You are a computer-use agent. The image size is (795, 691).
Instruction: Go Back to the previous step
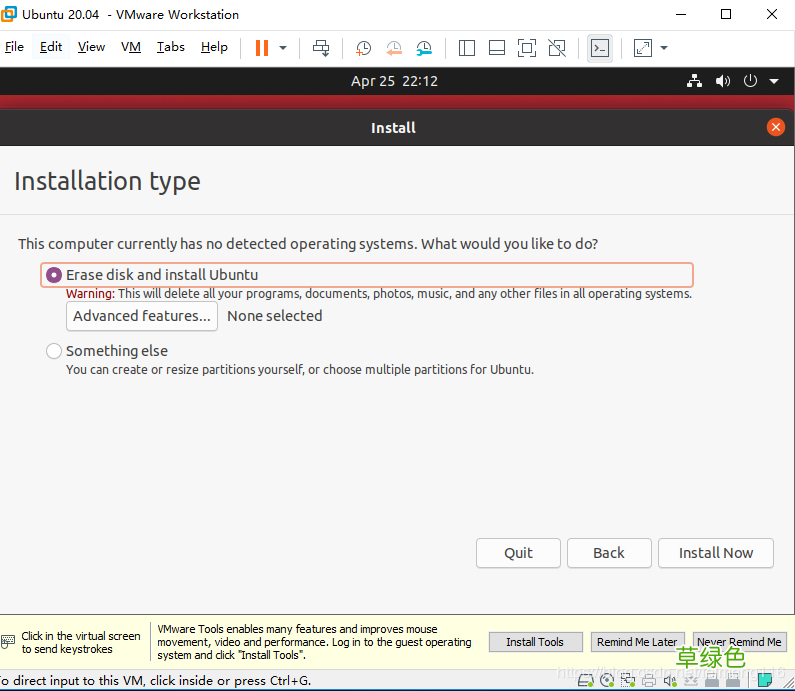(x=609, y=553)
